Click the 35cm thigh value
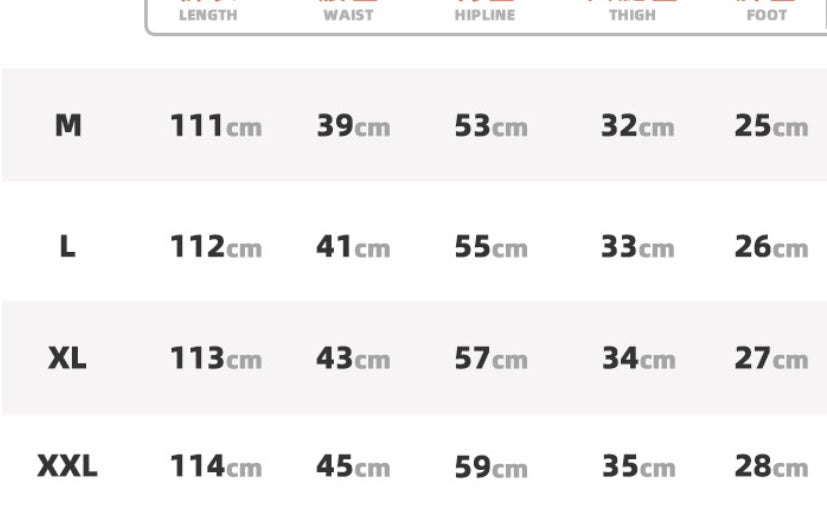The width and height of the screenshot is (827, 506). [637, 467]
